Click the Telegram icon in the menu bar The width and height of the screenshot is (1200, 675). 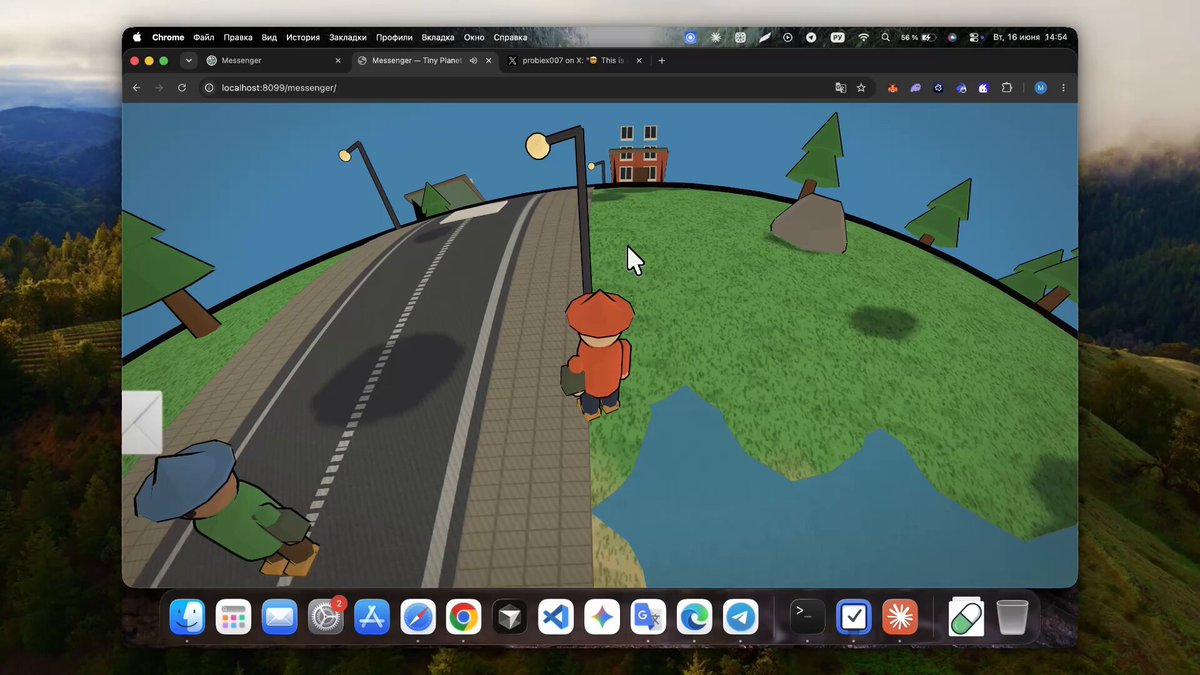(811, 37)
